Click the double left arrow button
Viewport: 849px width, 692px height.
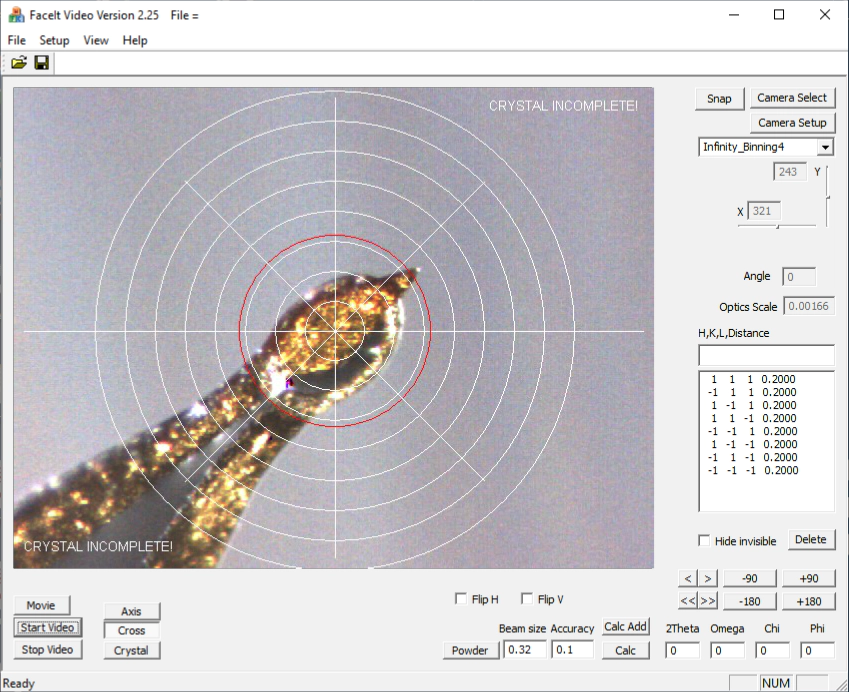[x=688, y=600]
